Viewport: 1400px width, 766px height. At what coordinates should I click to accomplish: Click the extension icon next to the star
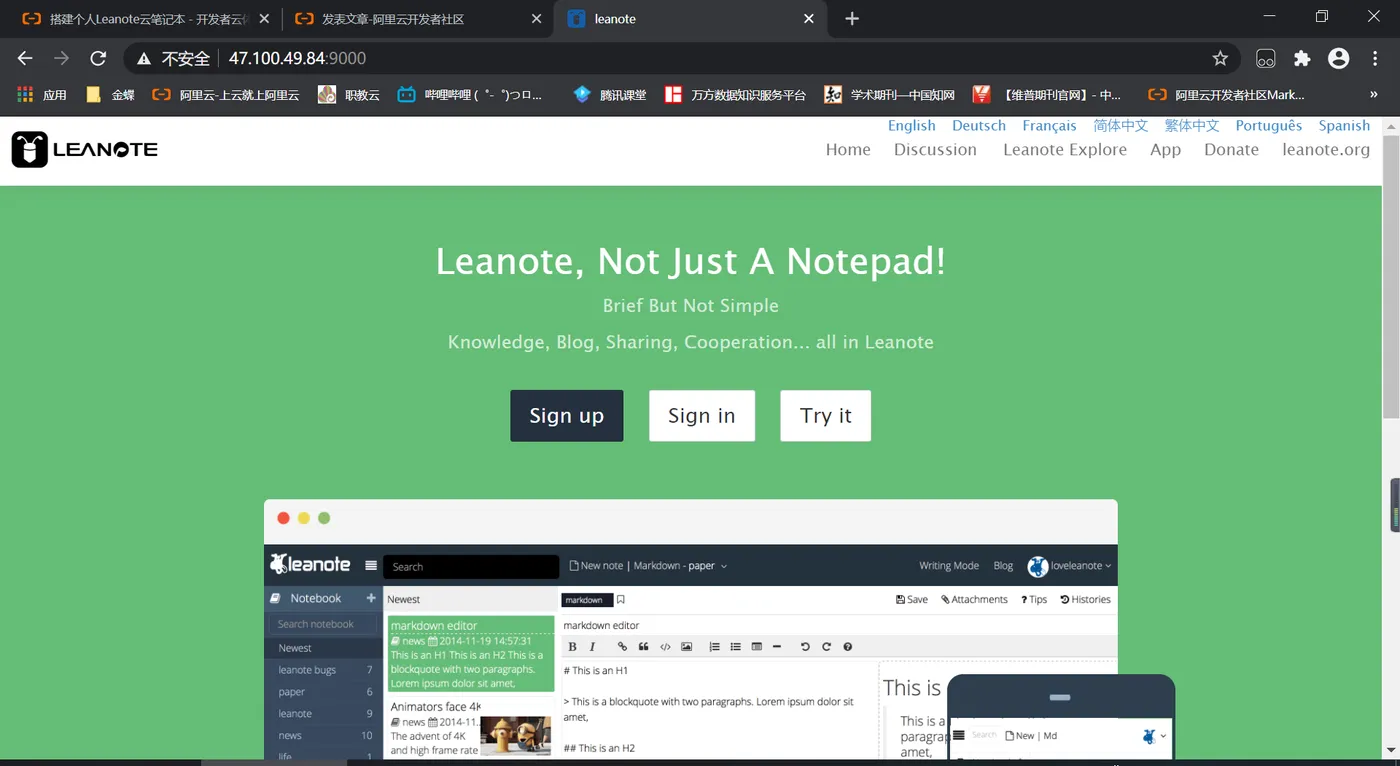tap(1266, 59)
